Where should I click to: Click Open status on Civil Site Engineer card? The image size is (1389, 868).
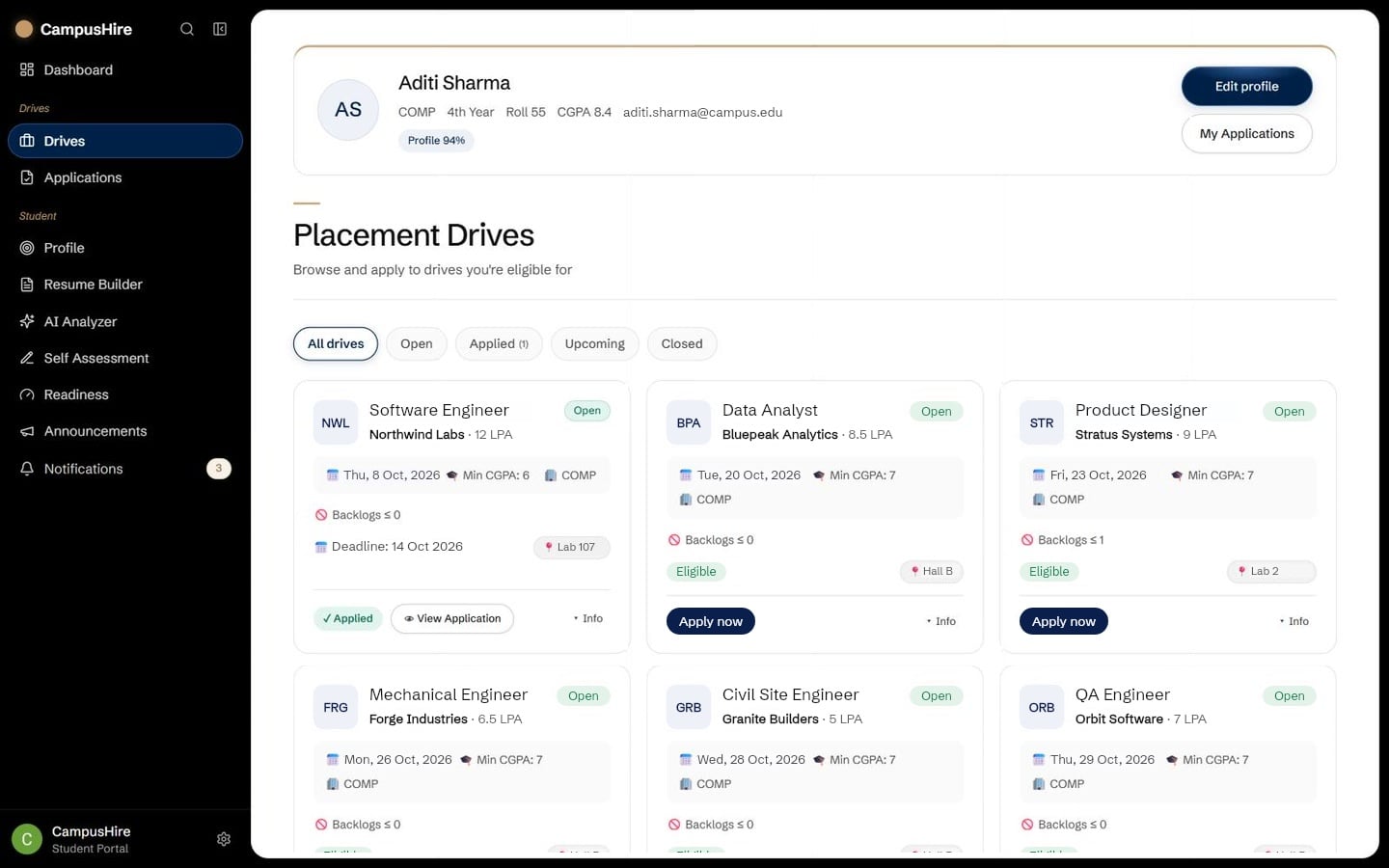(937, 696)
